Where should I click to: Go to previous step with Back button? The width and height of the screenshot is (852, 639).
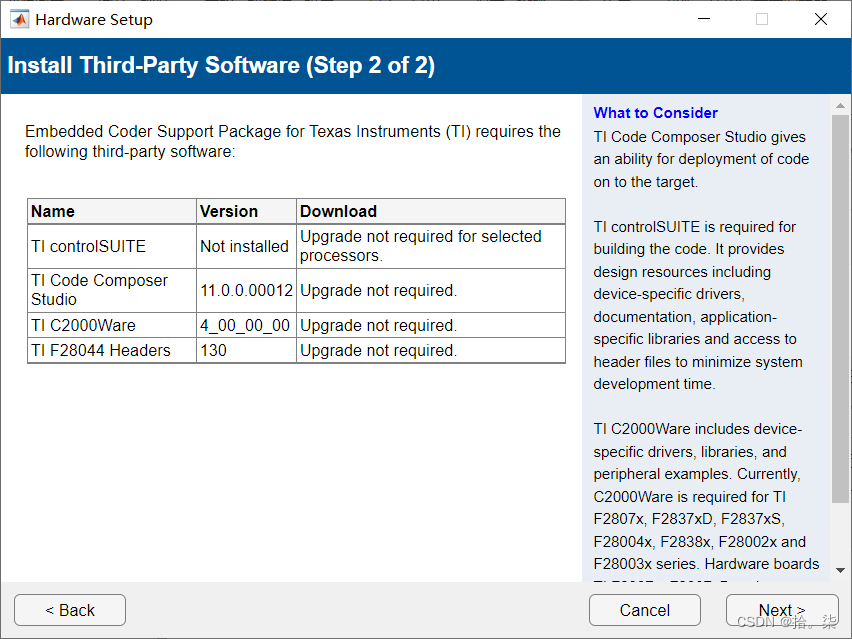(70, 610)
